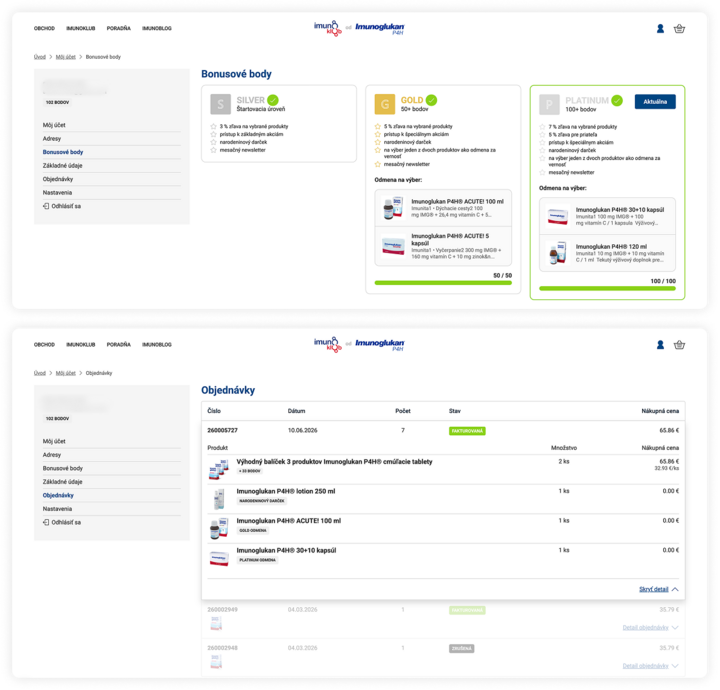The height and width of the screenshot is (690, 720).
Task: Click star icon beside Platinum '7 % zľava'
Action: point(542,127)
